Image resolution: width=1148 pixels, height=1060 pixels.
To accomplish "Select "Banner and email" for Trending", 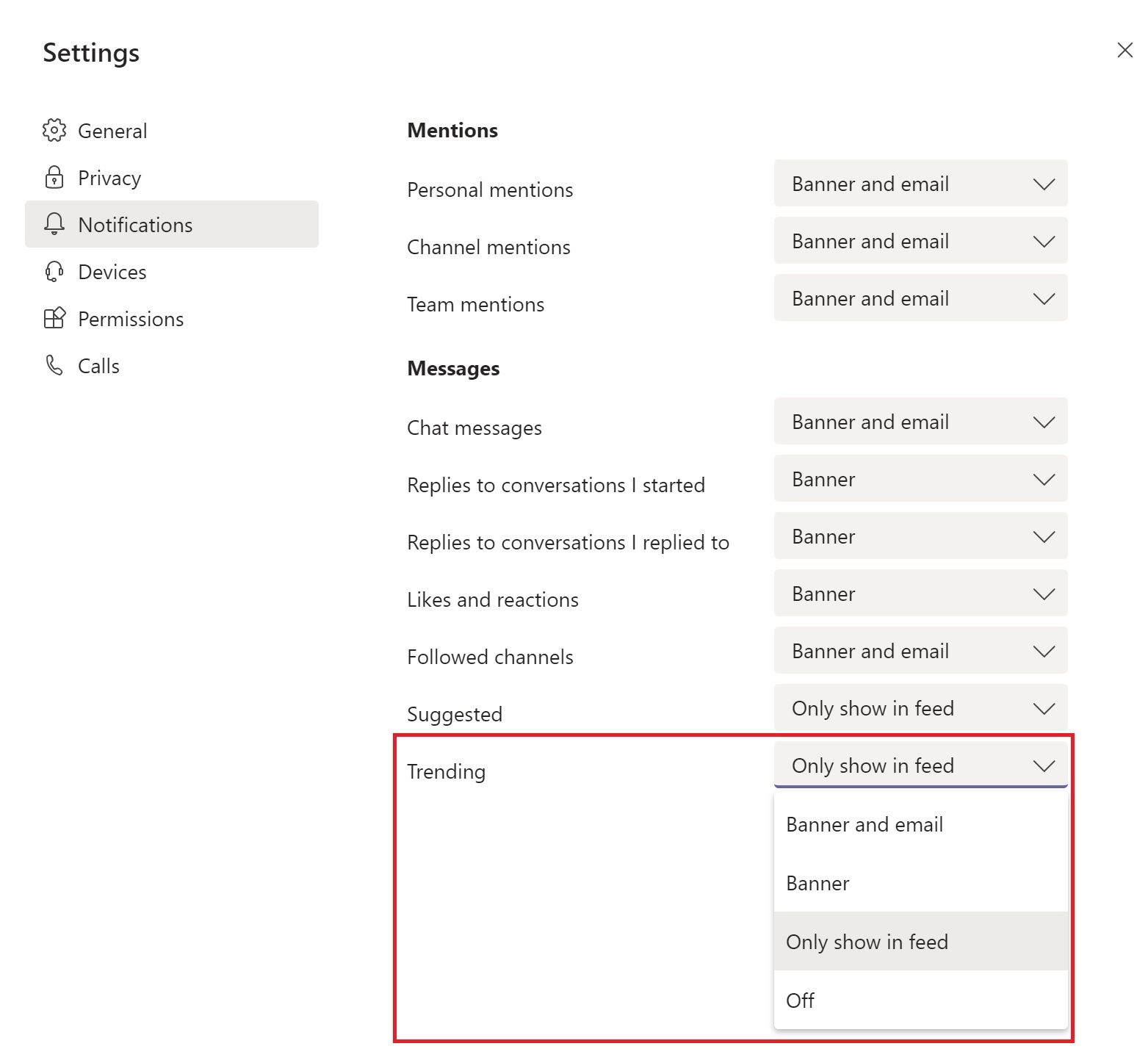I will pyautogui.click(x=864, y=825).
